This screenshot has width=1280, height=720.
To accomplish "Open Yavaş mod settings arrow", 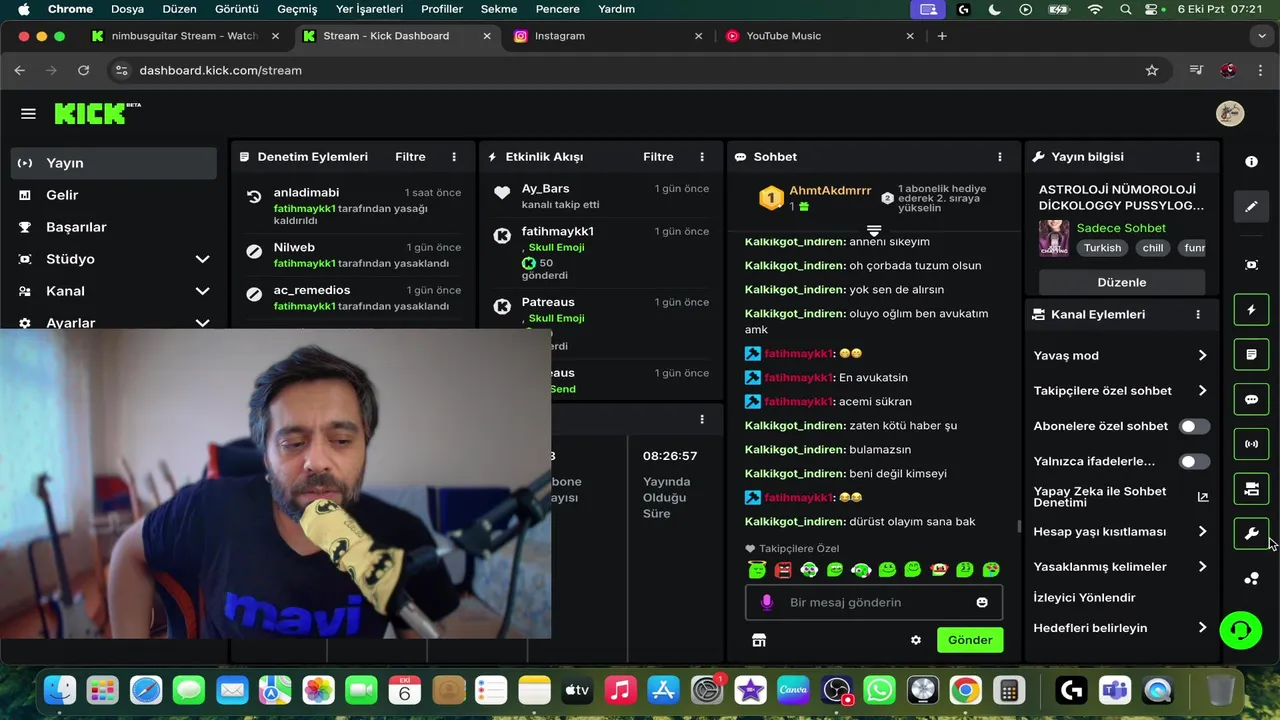I will pyautogui.click(x=1202, y=356).
